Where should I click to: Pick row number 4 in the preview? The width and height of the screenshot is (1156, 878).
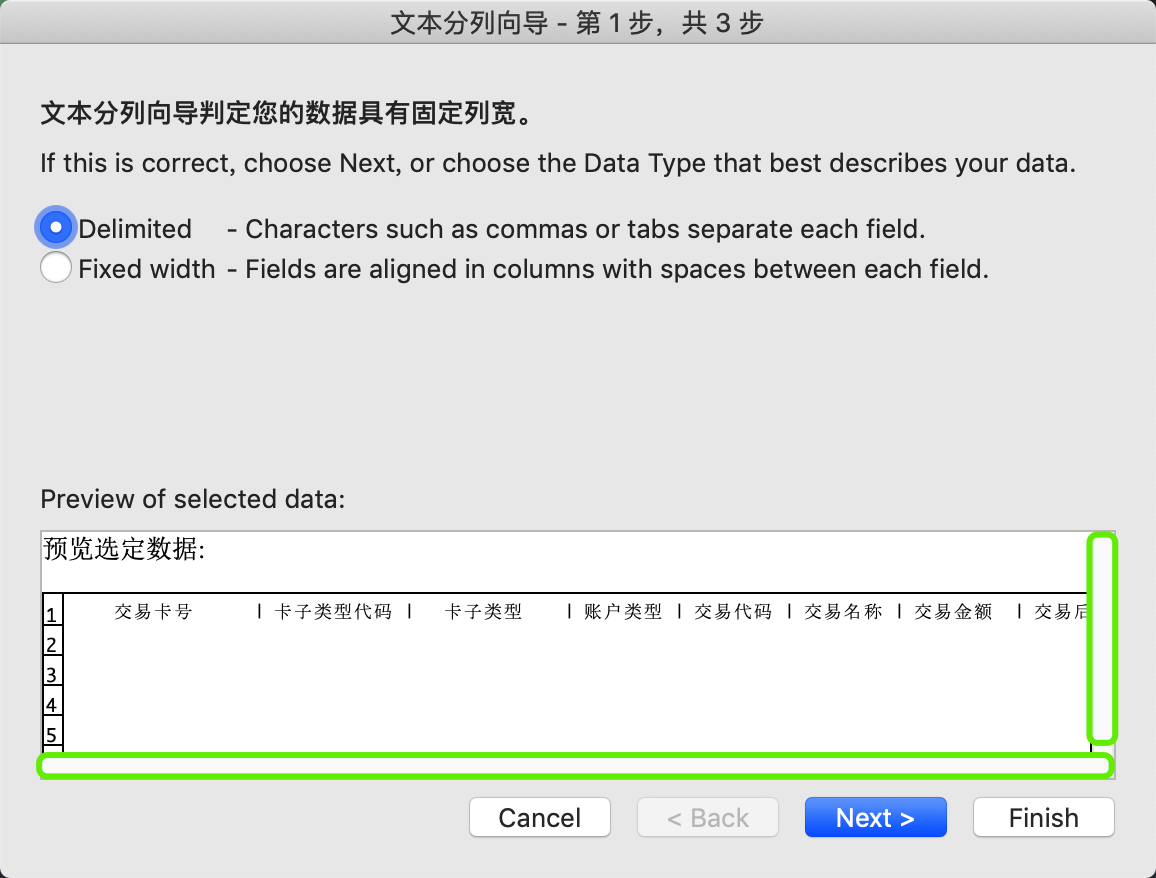(x=52, y=703)
